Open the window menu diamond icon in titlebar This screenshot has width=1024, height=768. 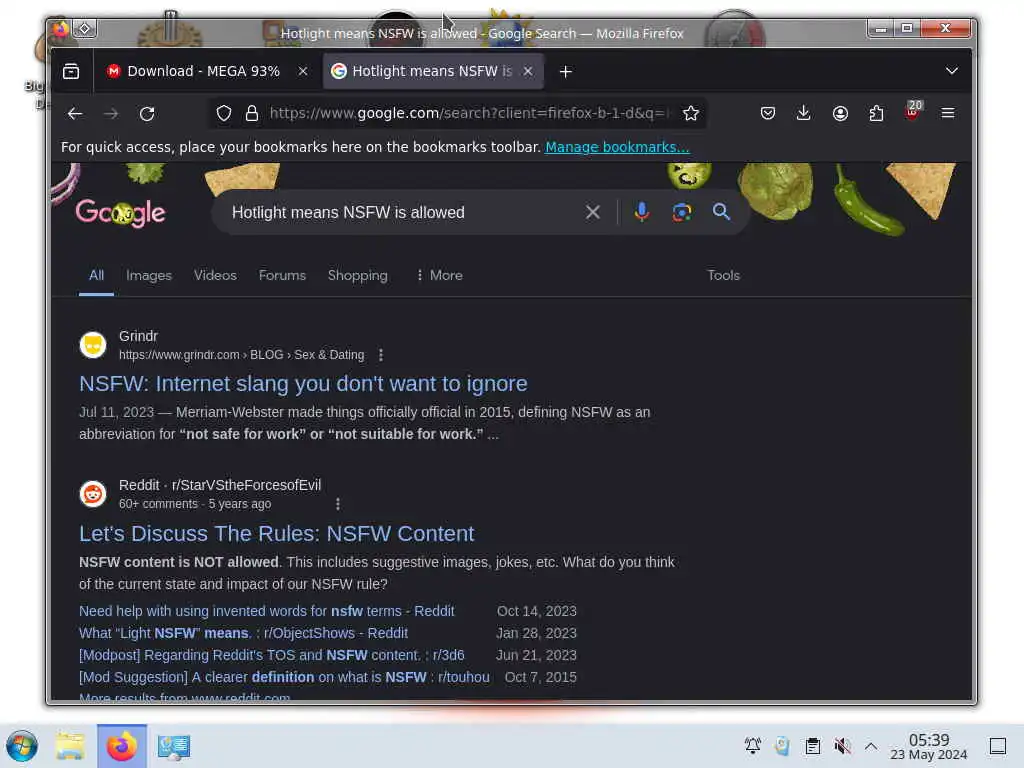point(85,29)
